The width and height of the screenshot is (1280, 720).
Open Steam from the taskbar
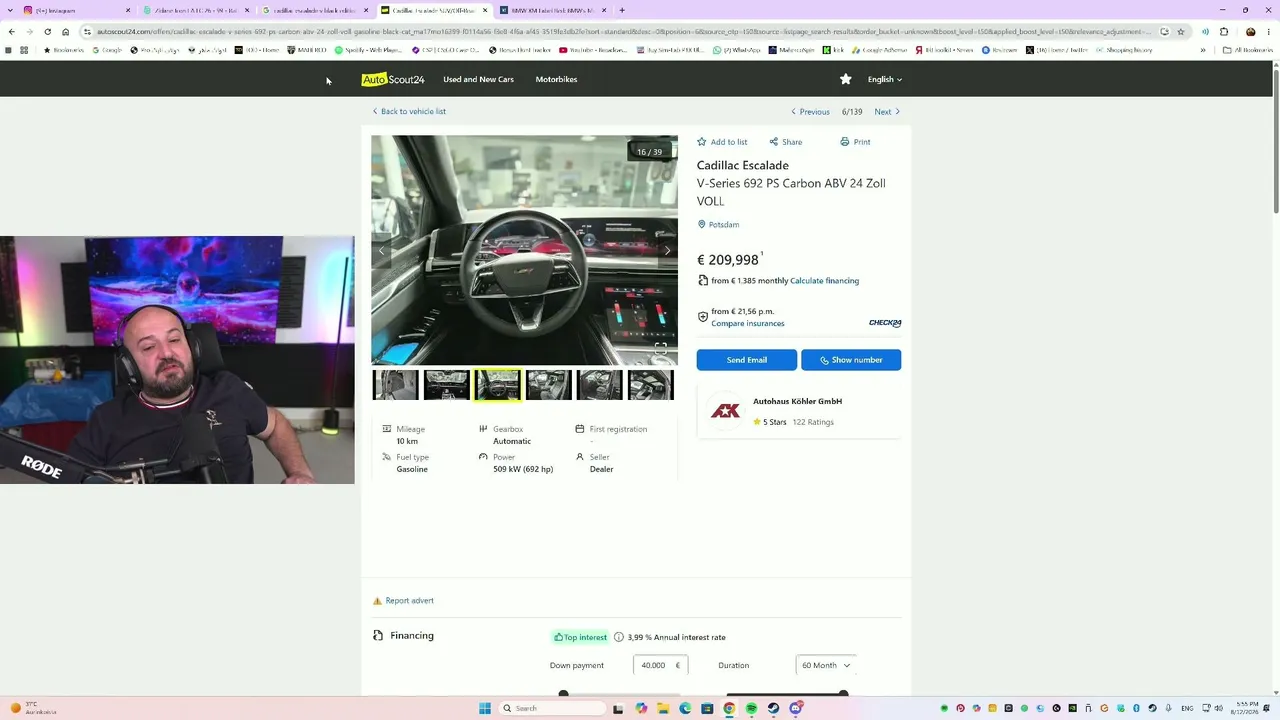coord(773,708)
